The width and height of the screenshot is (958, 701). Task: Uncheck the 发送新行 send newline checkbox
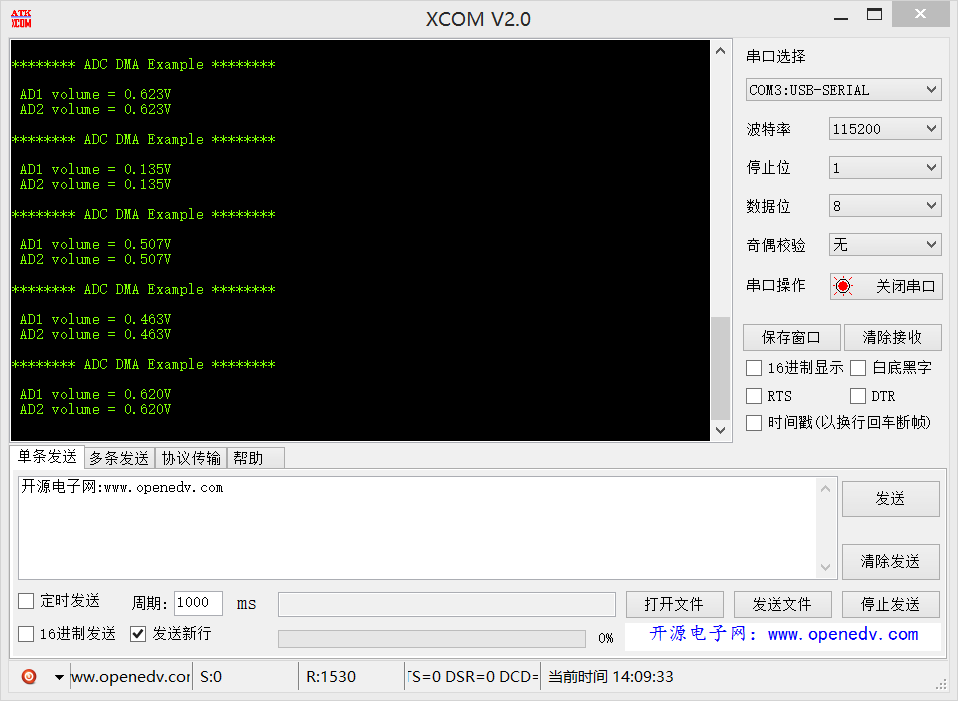tap(138, 634)
